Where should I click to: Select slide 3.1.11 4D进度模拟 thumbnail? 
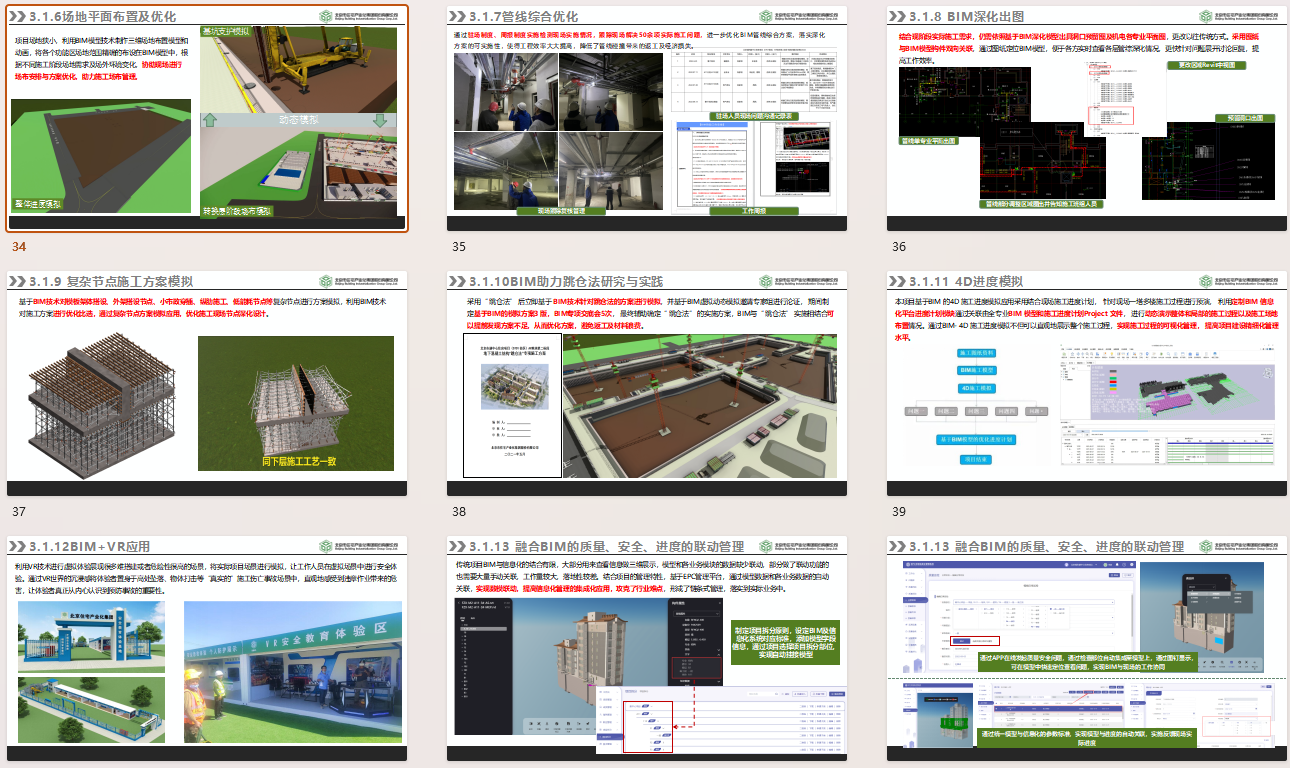(x=1086, y=383)
